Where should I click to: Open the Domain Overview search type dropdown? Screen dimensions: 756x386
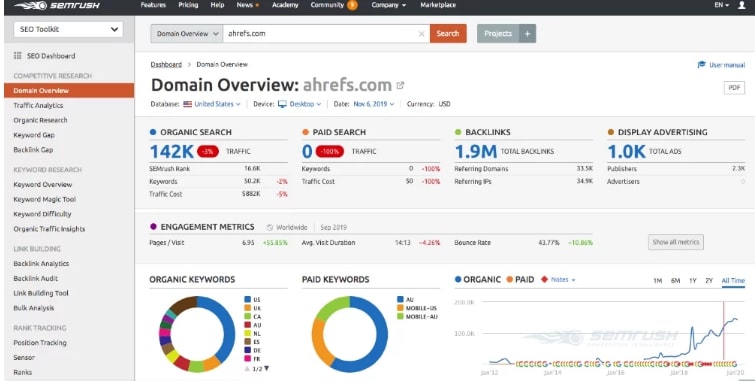click(187, 34)
